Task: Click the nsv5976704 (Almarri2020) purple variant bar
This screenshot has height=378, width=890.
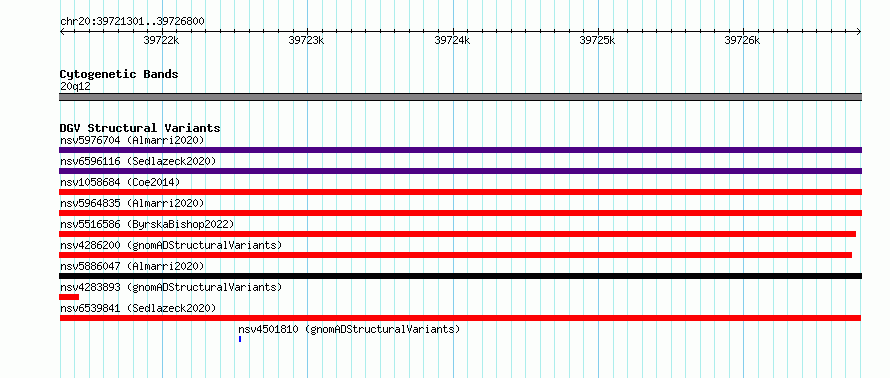Action: [x=460, y=150]
